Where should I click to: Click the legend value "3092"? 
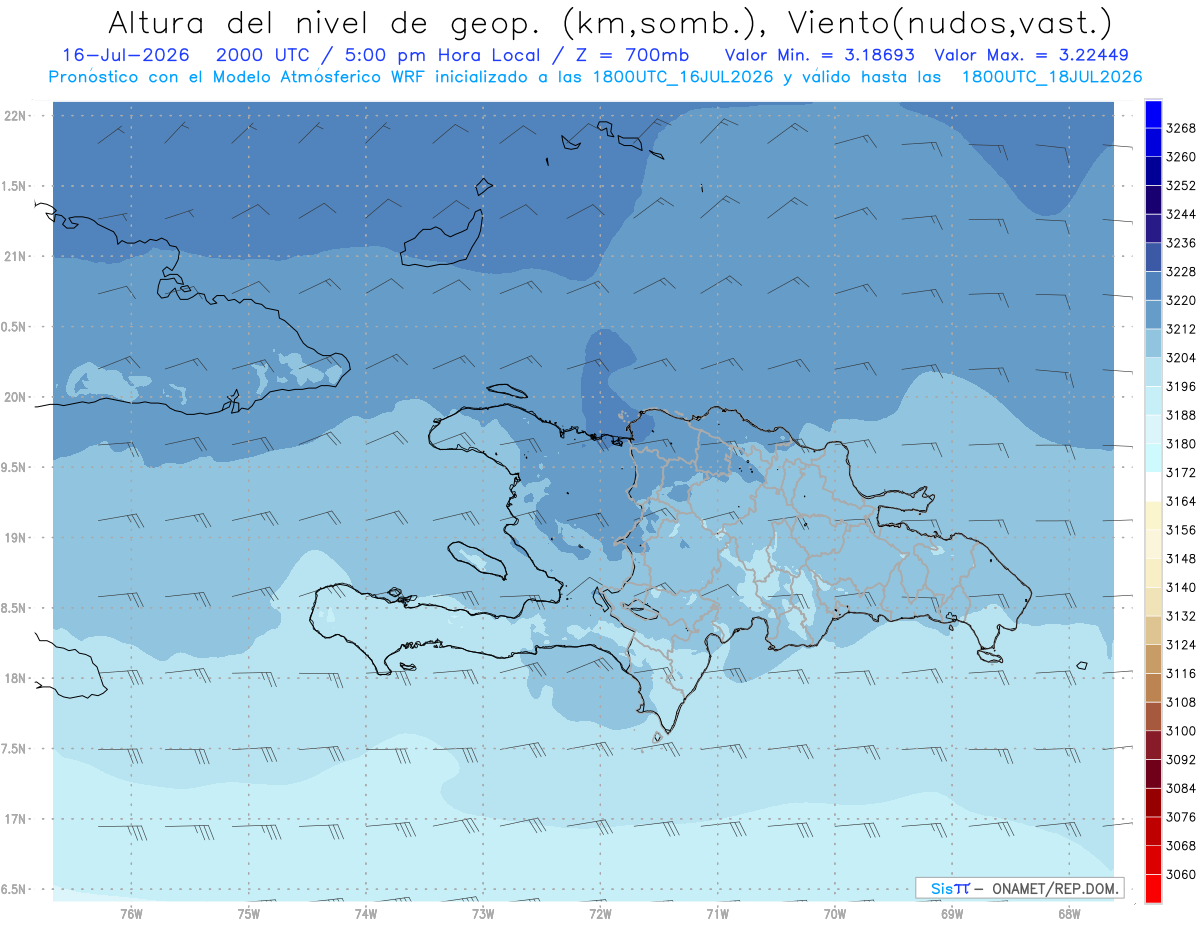point(1181,760)
